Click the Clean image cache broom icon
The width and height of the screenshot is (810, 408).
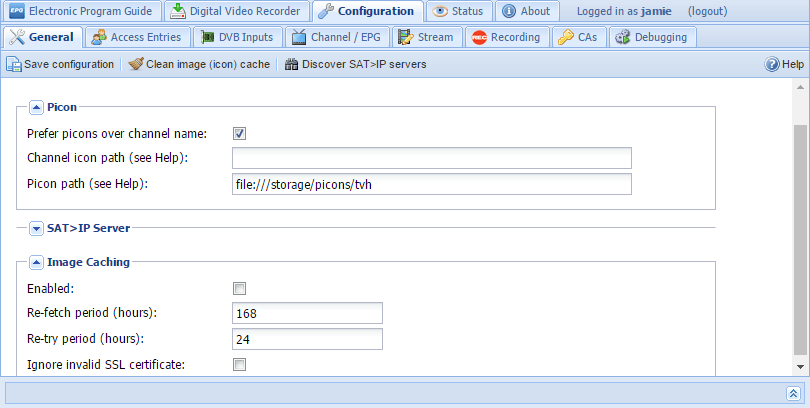click(x=135, y=64)
